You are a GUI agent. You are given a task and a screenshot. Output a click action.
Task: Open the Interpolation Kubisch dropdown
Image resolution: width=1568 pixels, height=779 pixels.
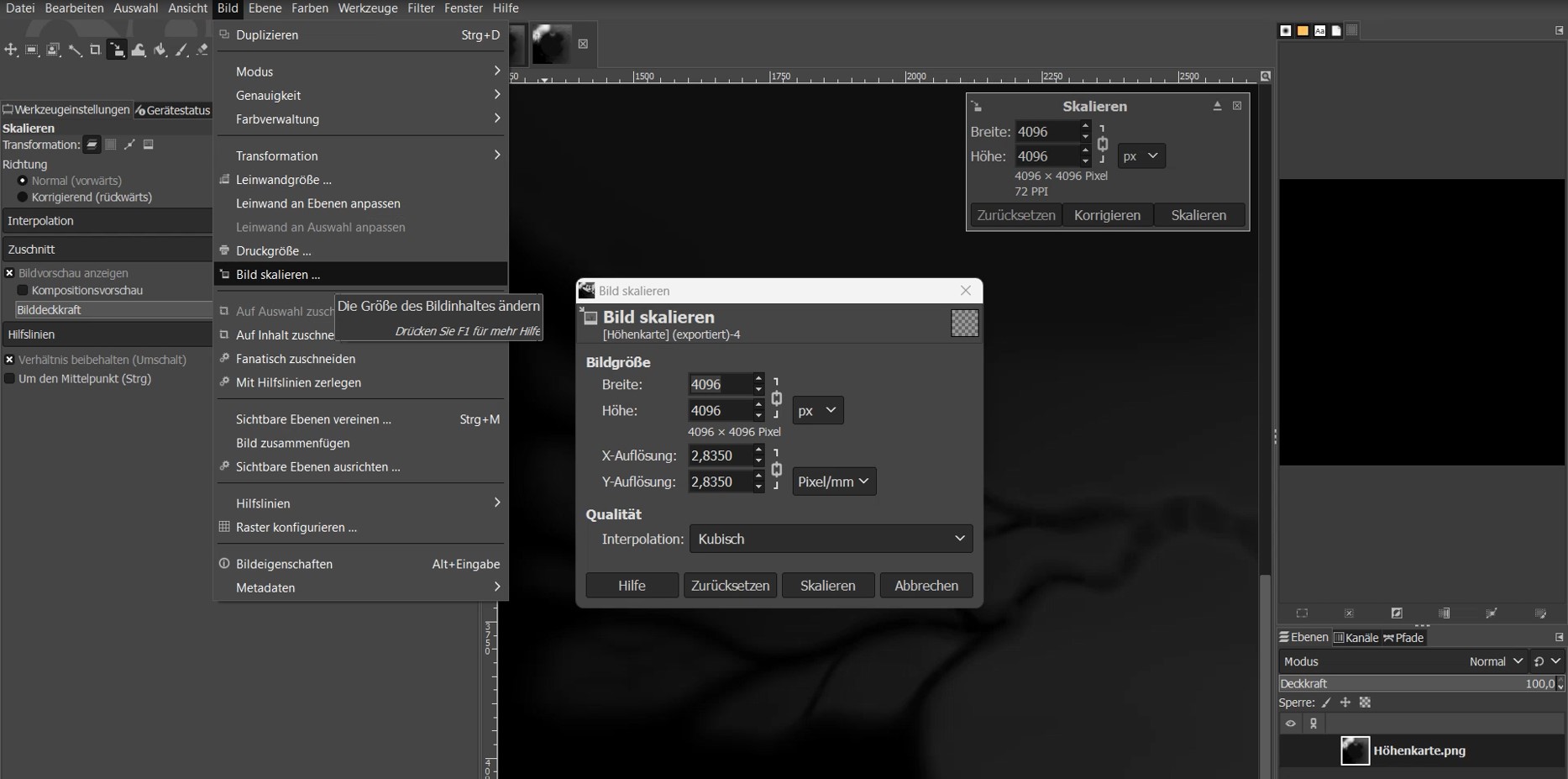click(x=831, y=539)
